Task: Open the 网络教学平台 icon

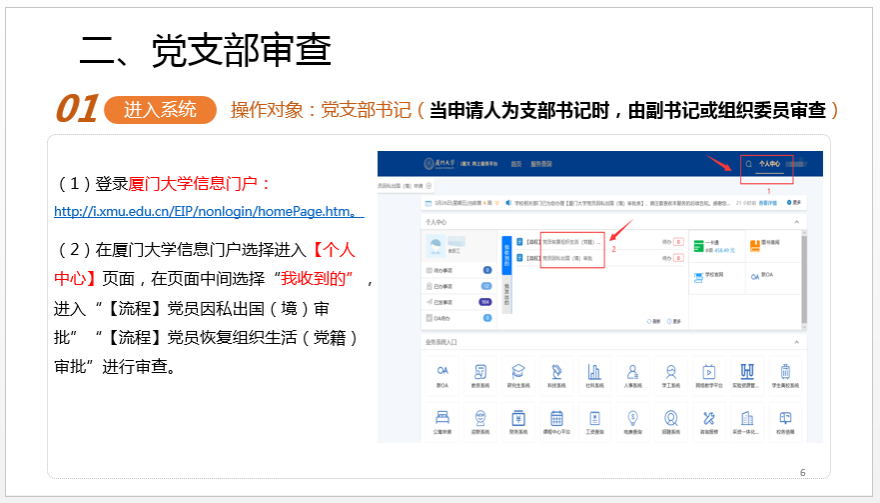Action: (708, 372)
